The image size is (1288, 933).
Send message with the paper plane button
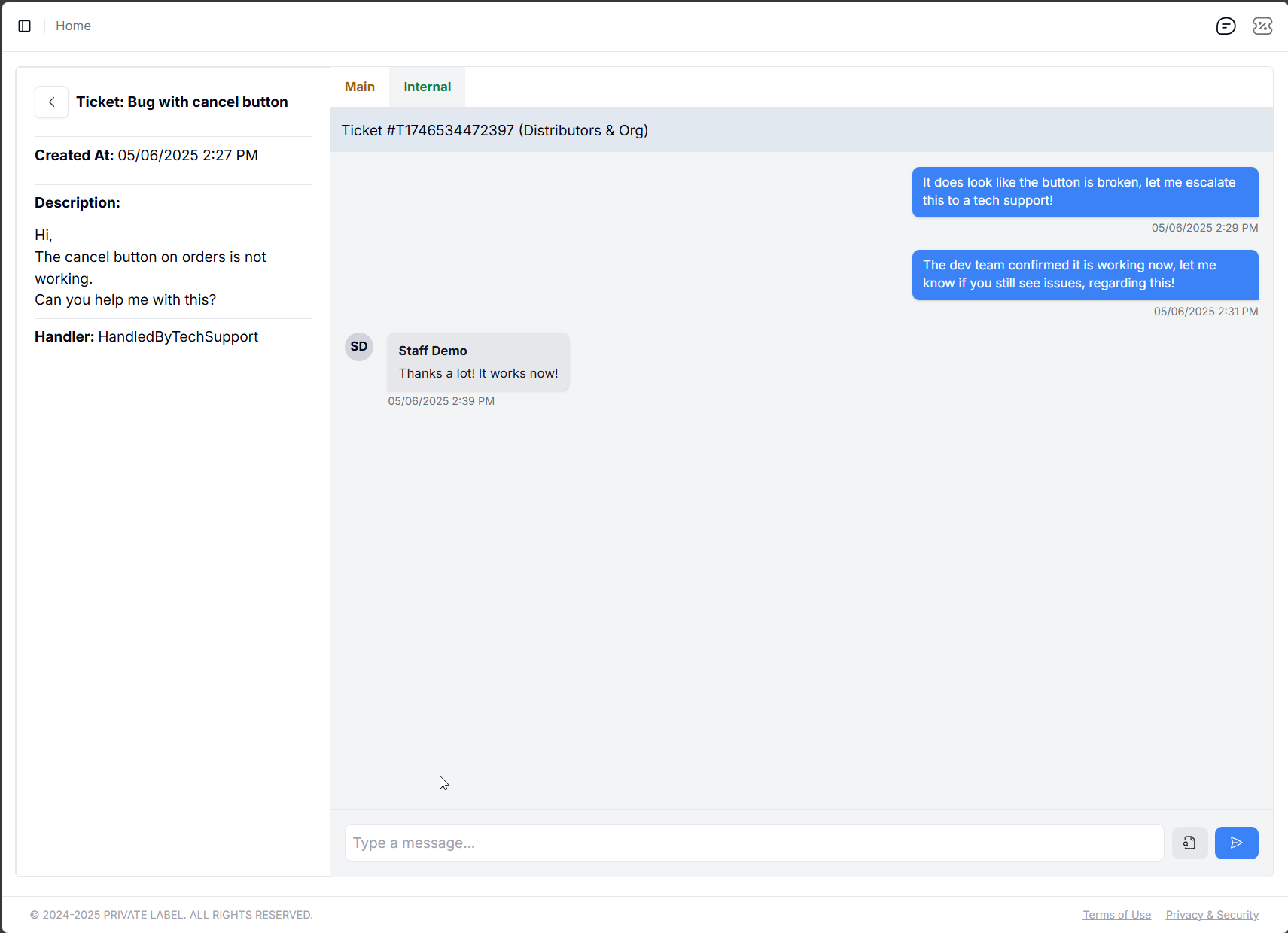[x=1236, y=843]
